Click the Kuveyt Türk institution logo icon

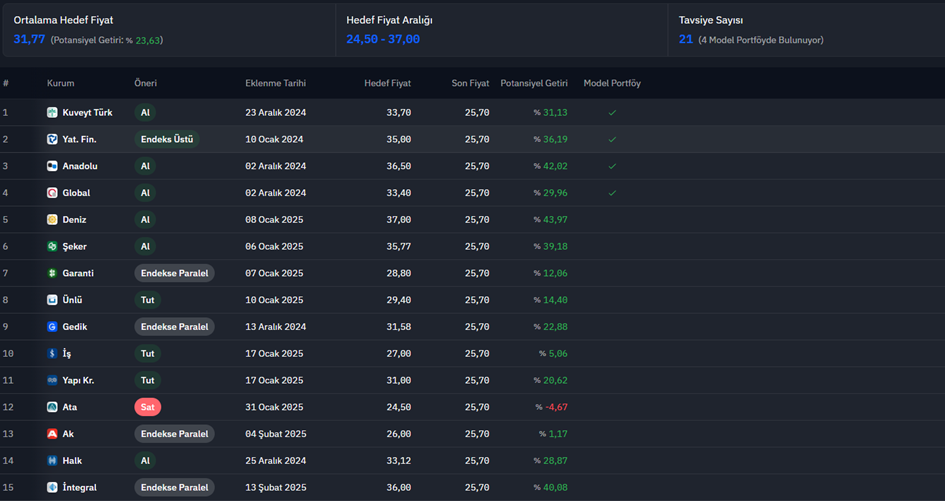click(52, 113)
